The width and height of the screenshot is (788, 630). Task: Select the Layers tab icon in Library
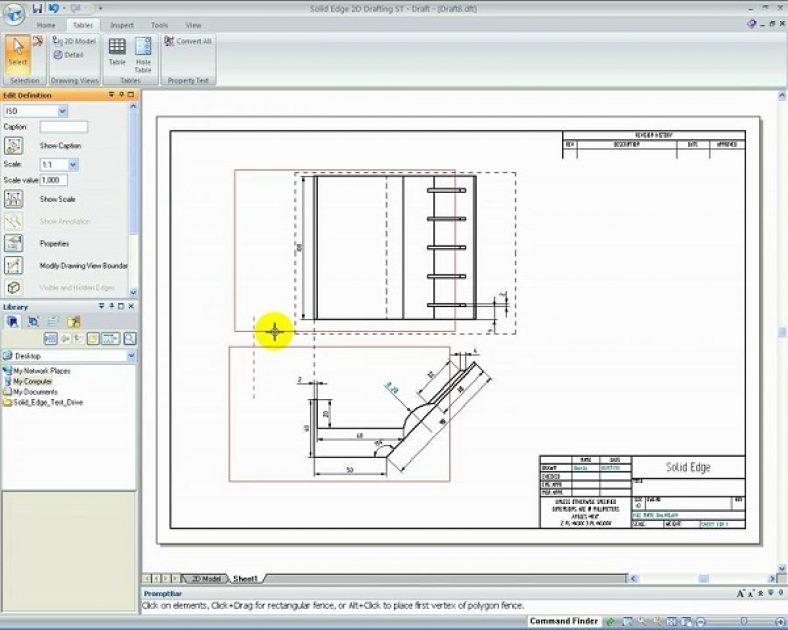pos(53,322)
